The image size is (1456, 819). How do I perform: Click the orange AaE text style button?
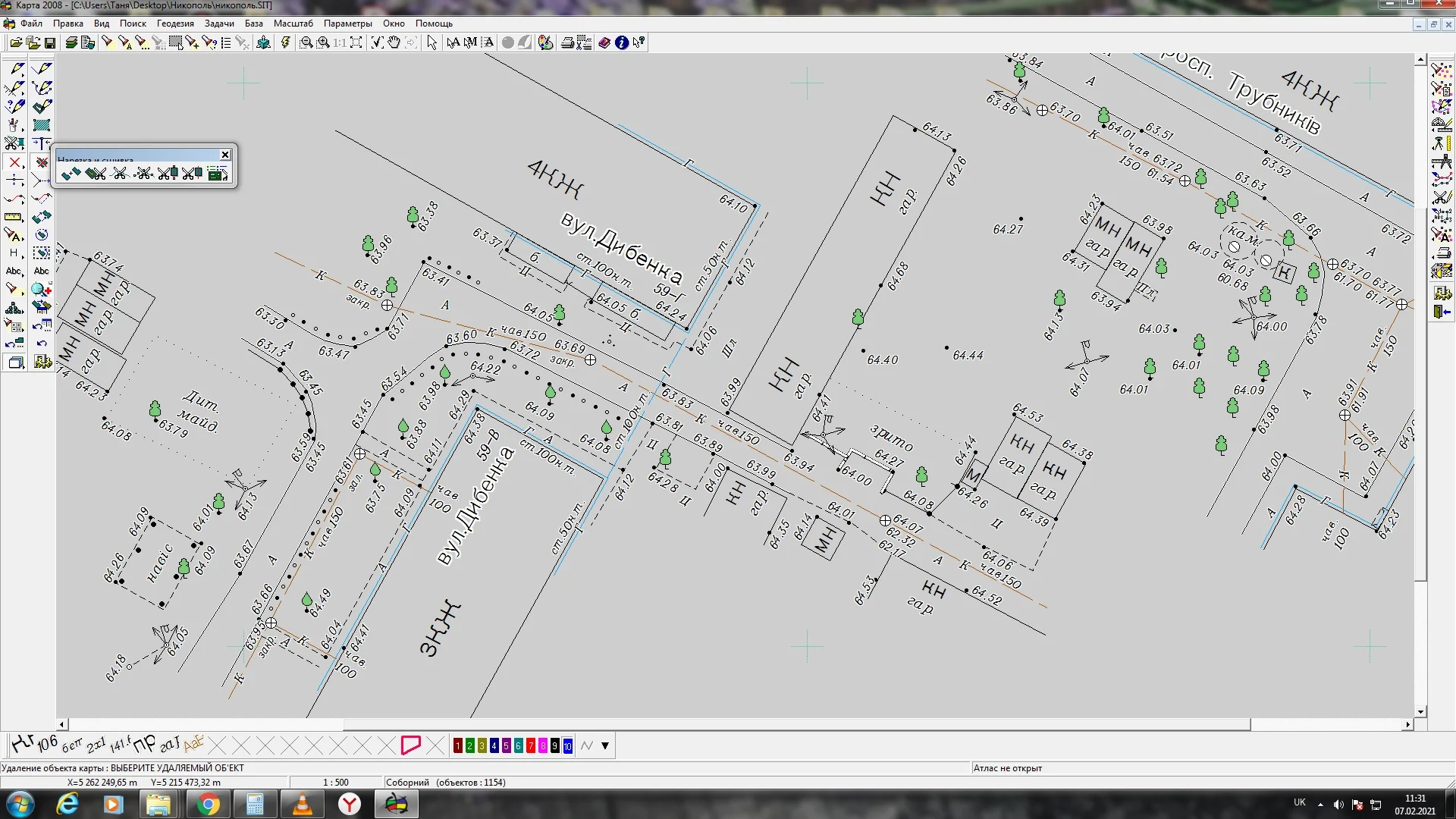pyautogui.click(x=193, y=744)
